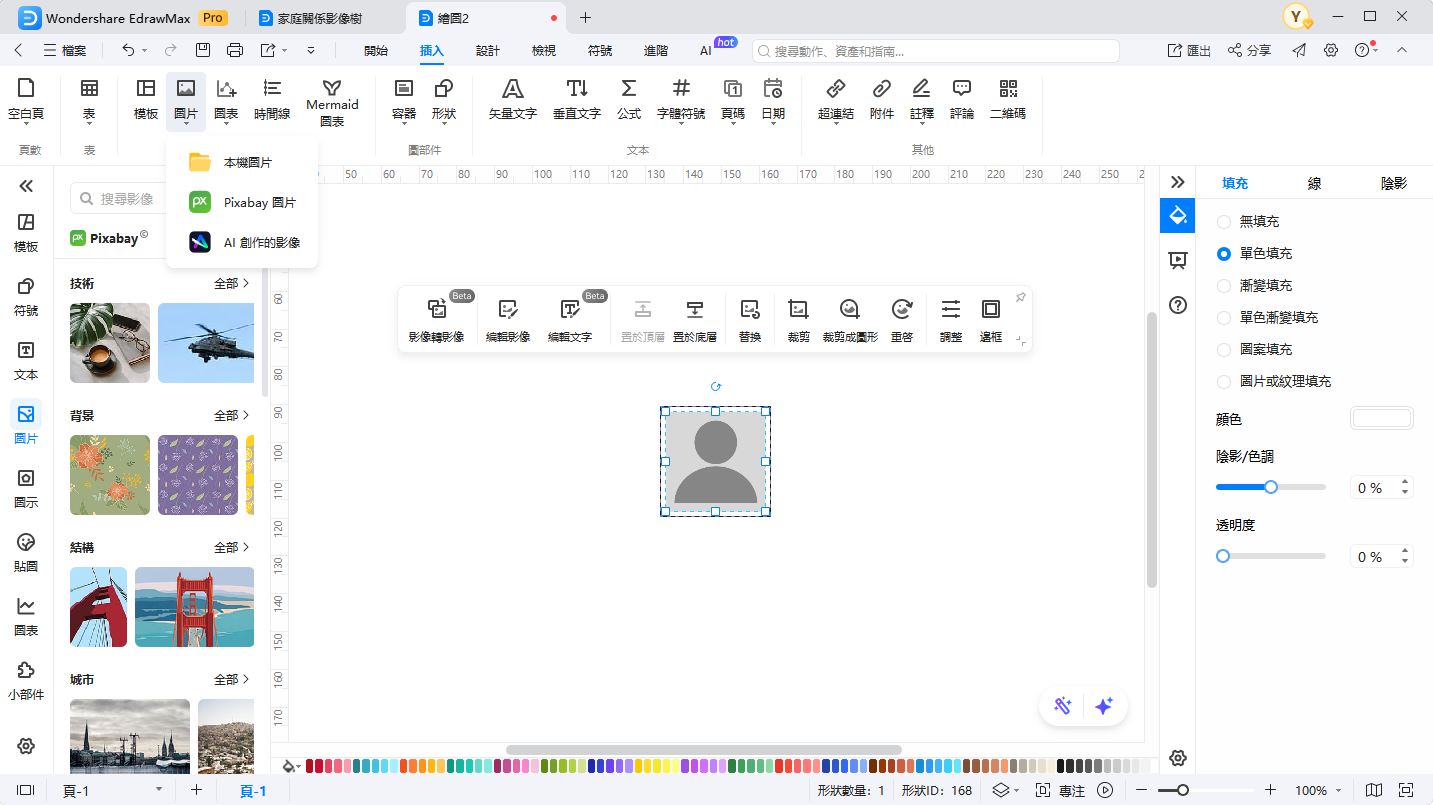
Task: Click the export (匯出) button
Action: coord(1189,50)
